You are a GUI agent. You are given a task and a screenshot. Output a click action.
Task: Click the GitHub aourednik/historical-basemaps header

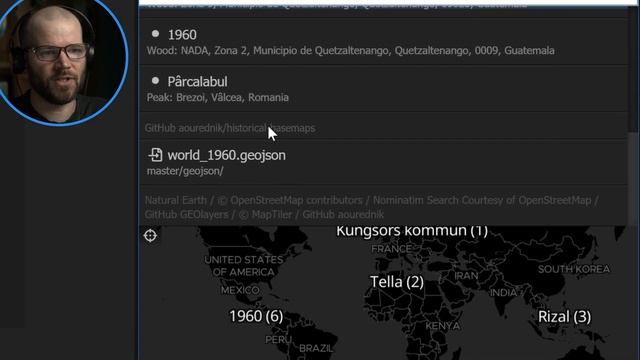pos(230,128)
